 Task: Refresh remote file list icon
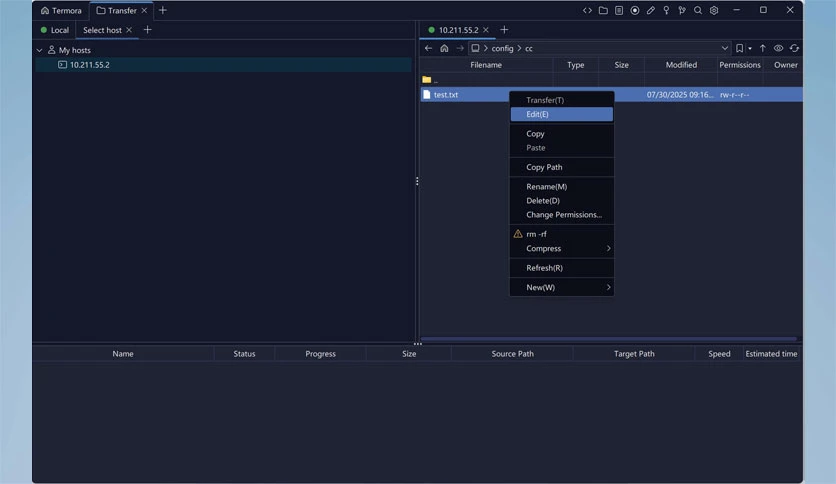coord(794,48)
